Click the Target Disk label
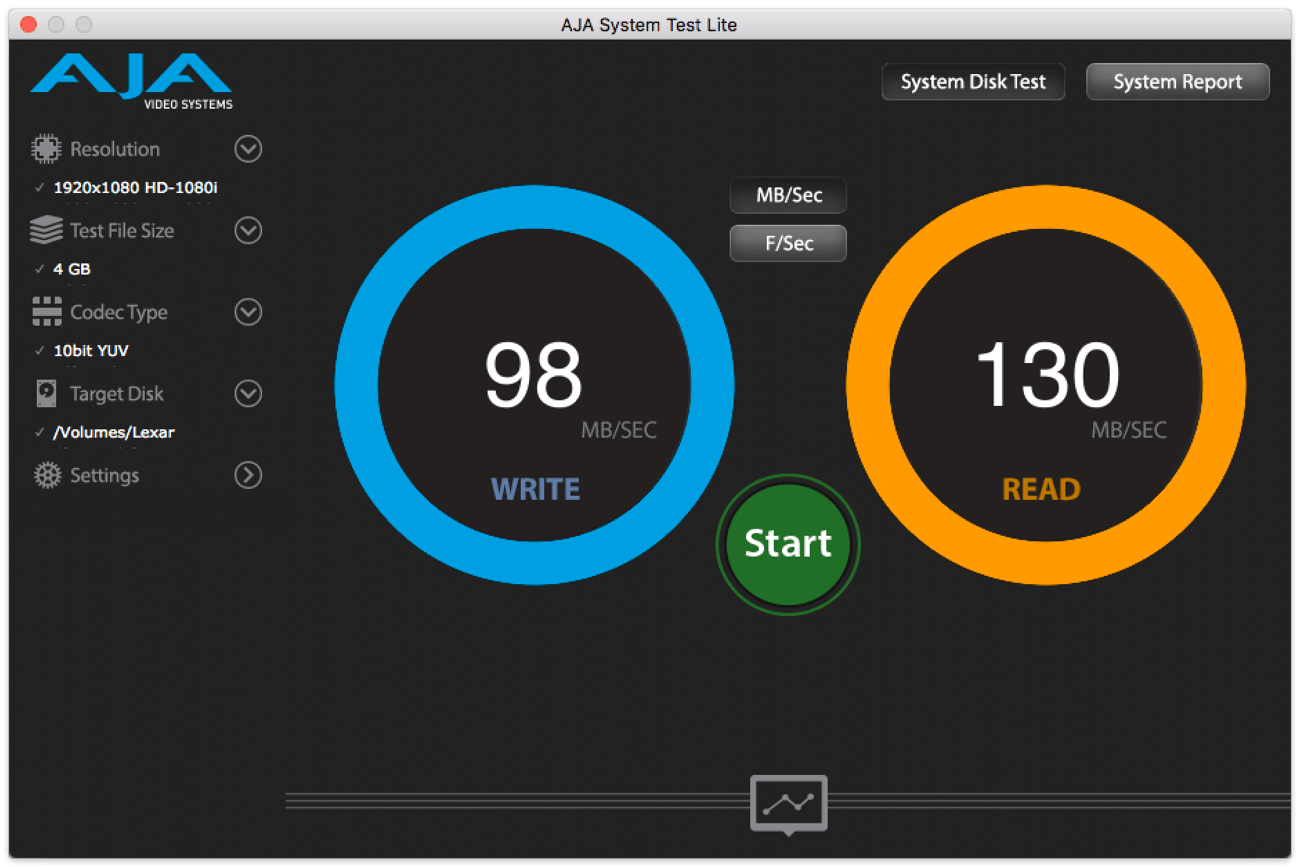This screenshot has height=867, width=1300. click(x=117, y=394)
